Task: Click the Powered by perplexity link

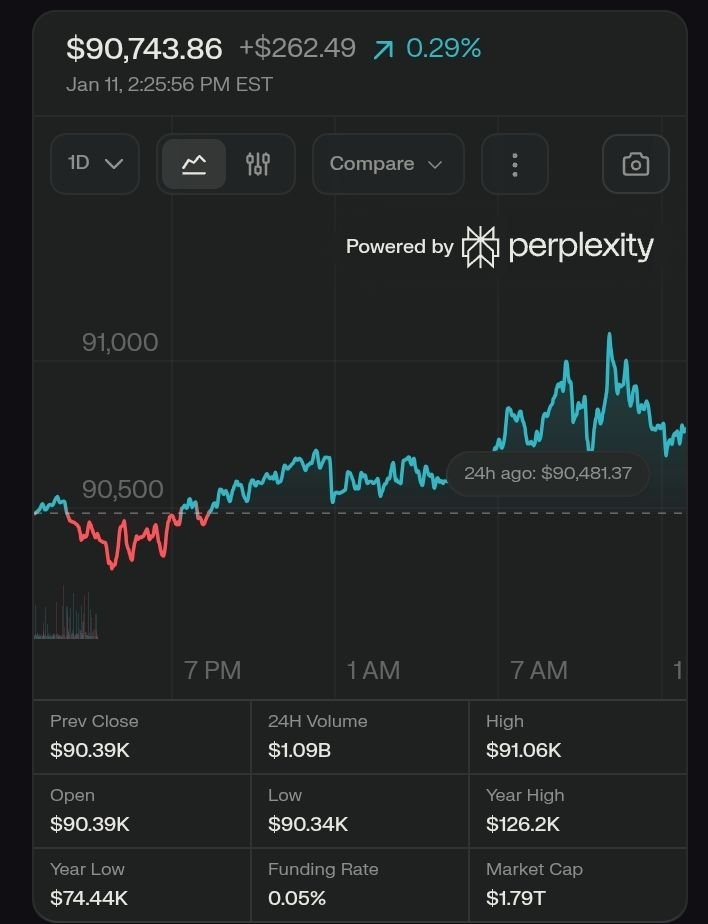Action: (x=500, y=245)
